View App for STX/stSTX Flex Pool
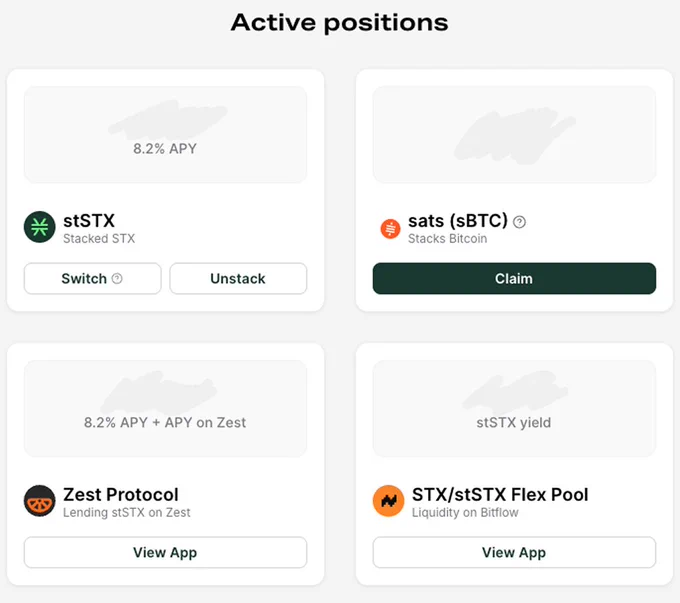 coord(514,552)
